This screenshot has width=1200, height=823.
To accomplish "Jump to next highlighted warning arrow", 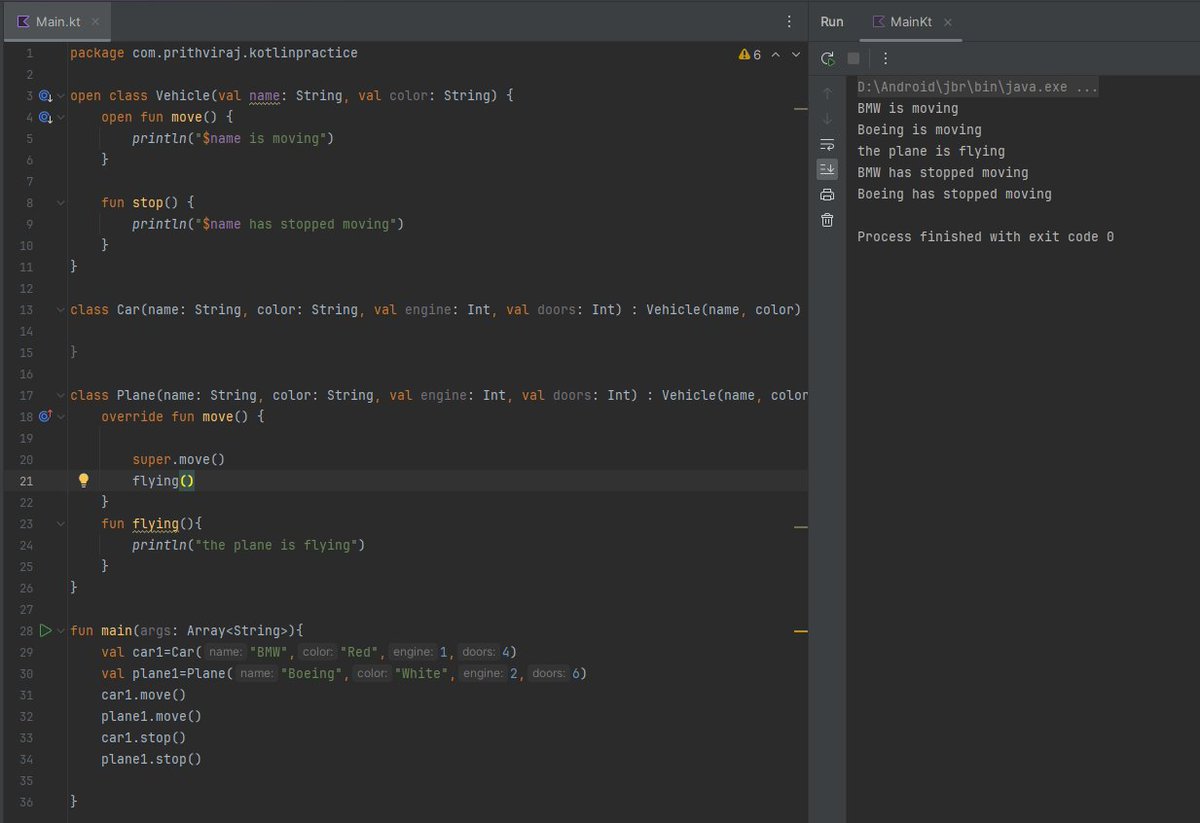I will 796,54.
